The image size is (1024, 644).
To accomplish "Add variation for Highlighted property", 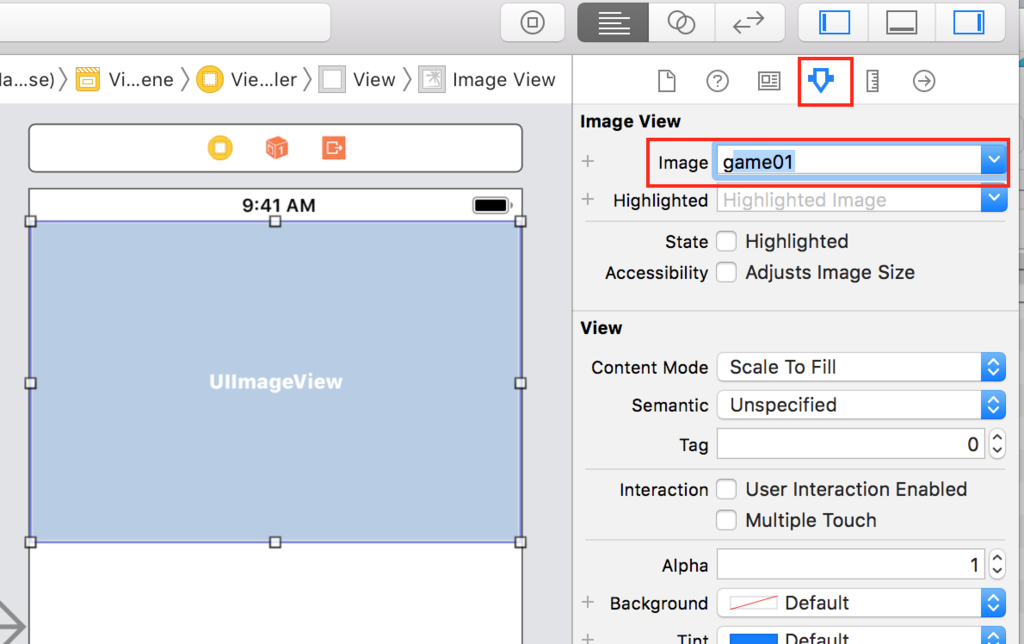I will pyautogui.click(x=588, y=199).
